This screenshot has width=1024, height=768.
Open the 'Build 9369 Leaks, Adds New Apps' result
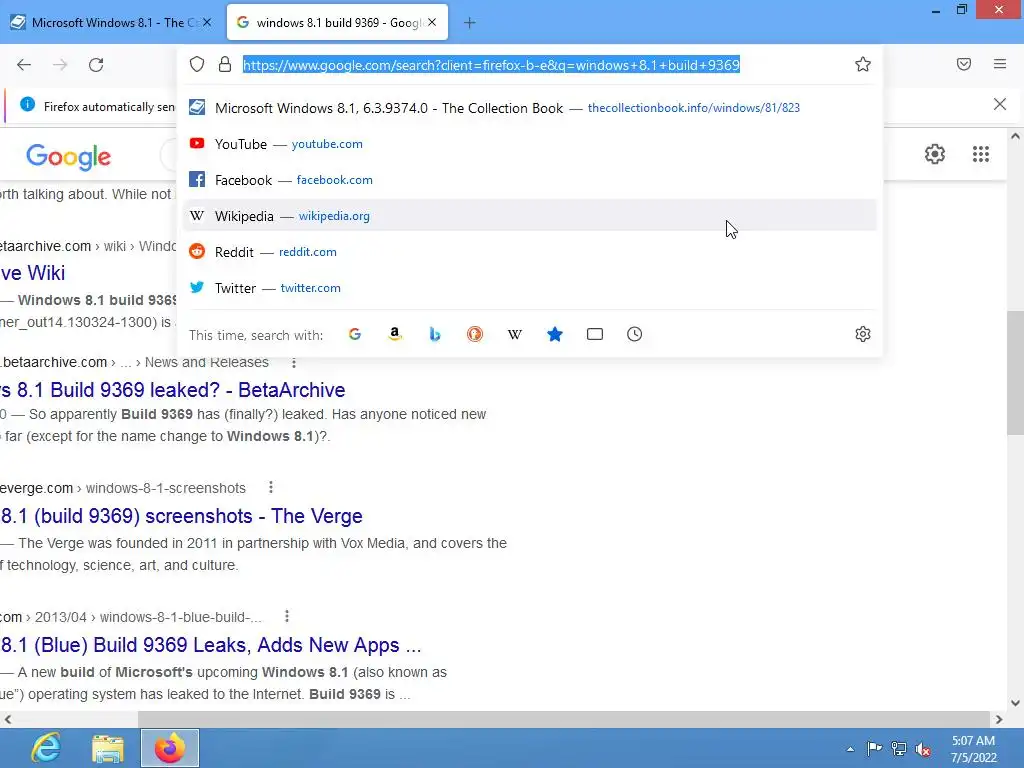coord(211,645)
